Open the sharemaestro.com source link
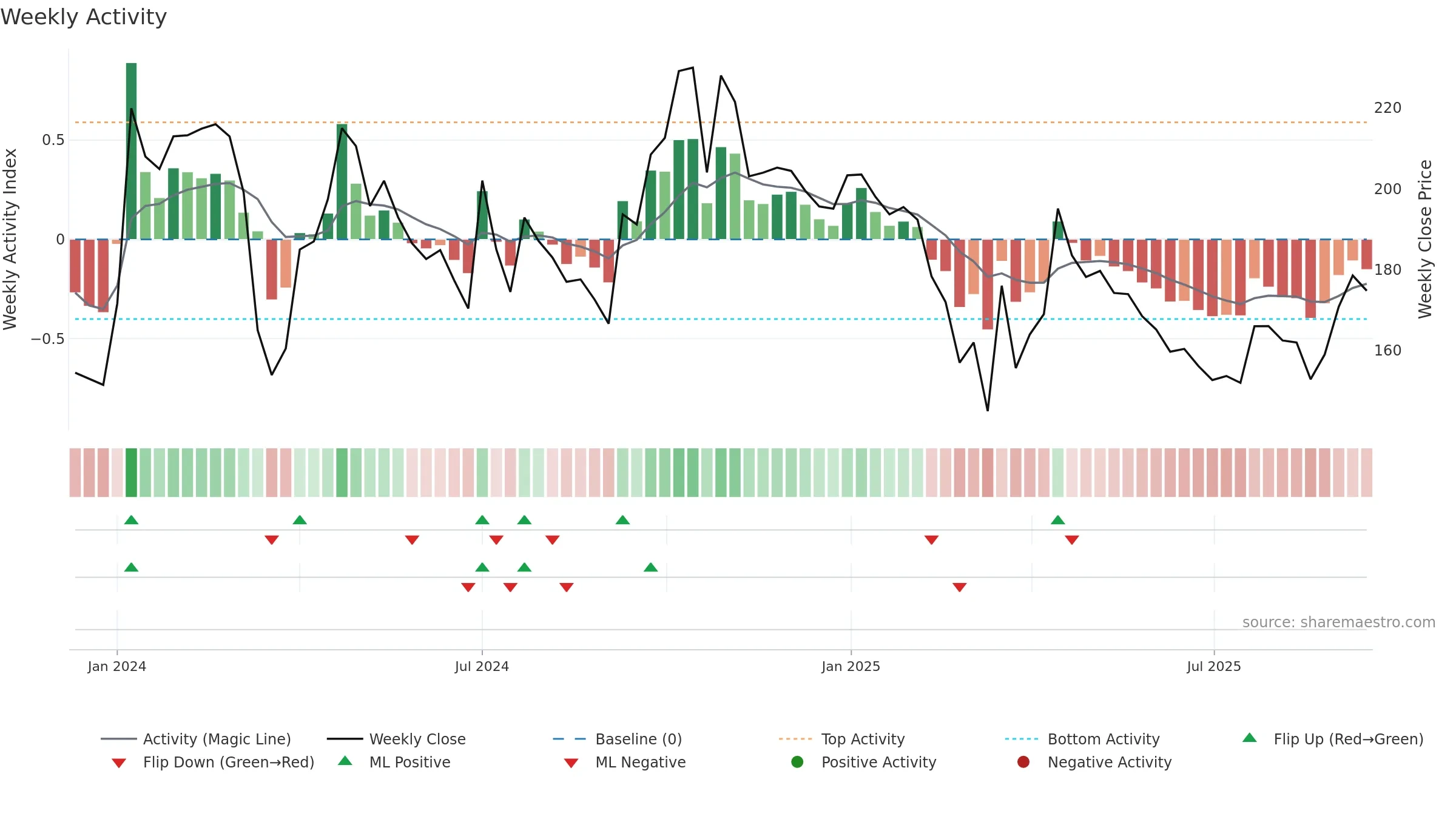1456x819 pixels. [1339, 622]
